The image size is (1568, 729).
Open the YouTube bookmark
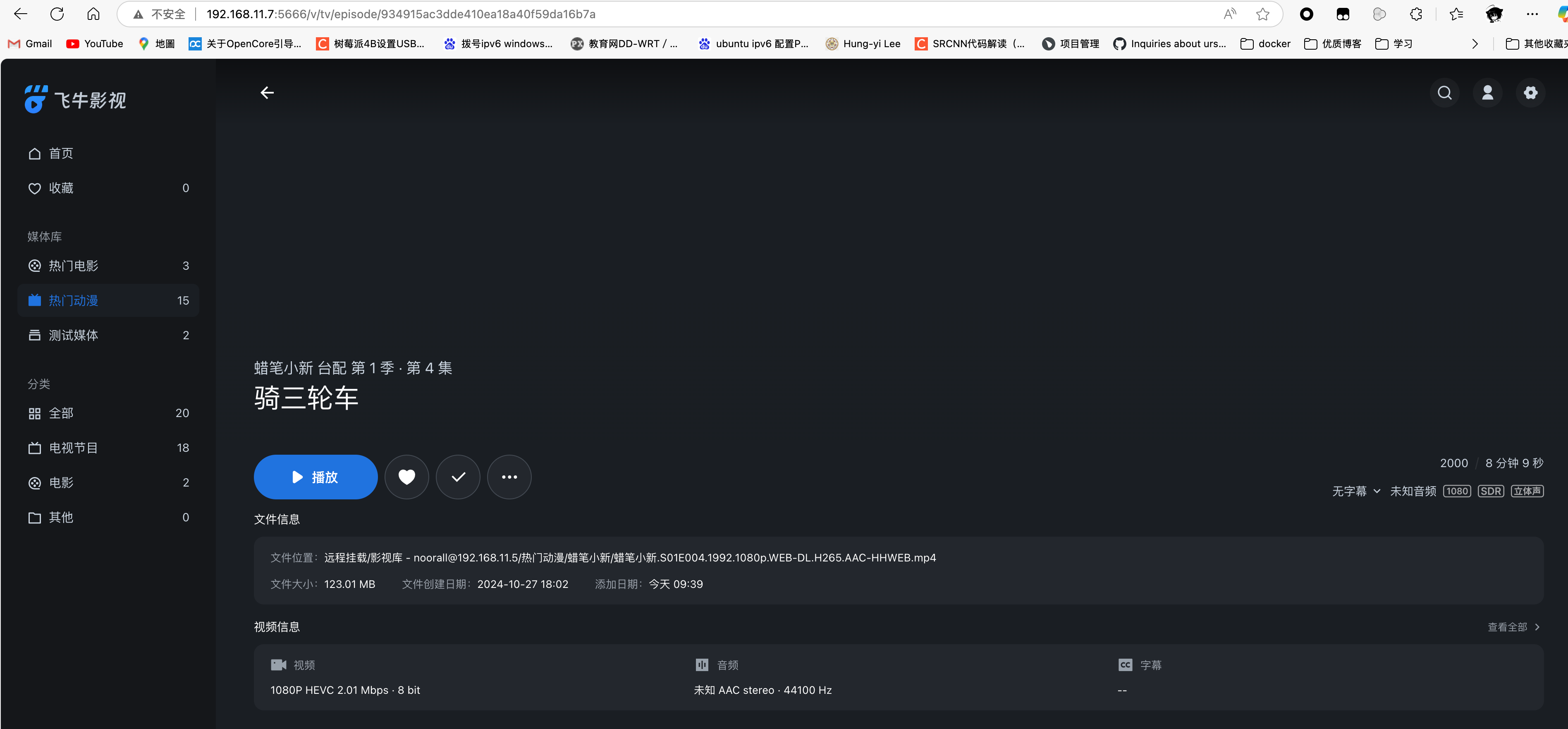pos(94,43)
